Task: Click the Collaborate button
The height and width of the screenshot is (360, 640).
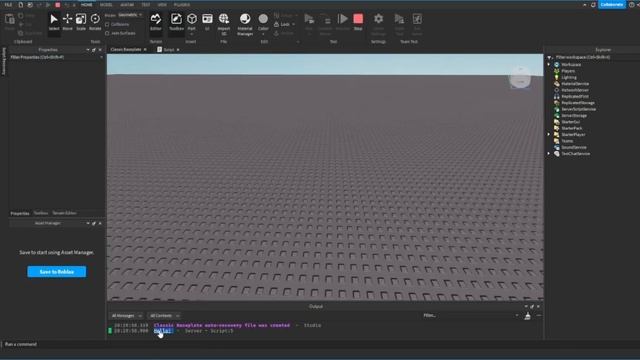Action: (611, 4)
